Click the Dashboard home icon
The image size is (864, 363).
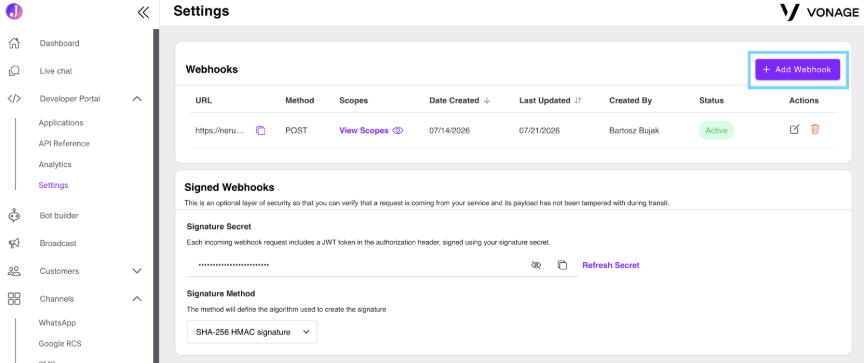pyautogui.click(x=14, y=43)
